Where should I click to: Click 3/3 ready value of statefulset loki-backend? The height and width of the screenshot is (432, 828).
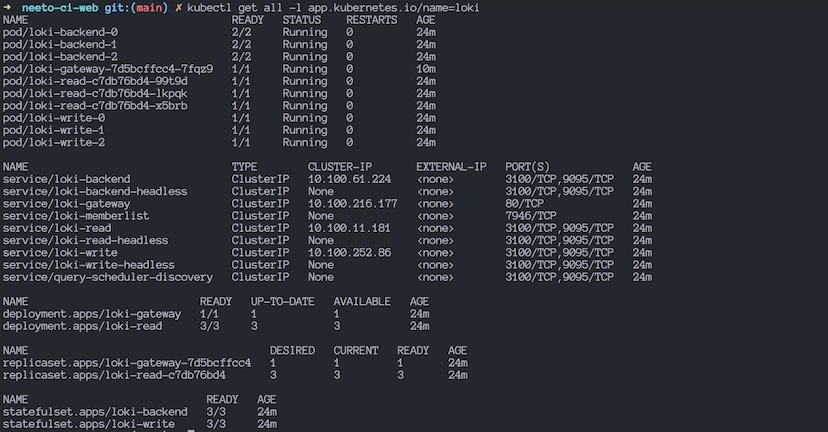[216, 412]
